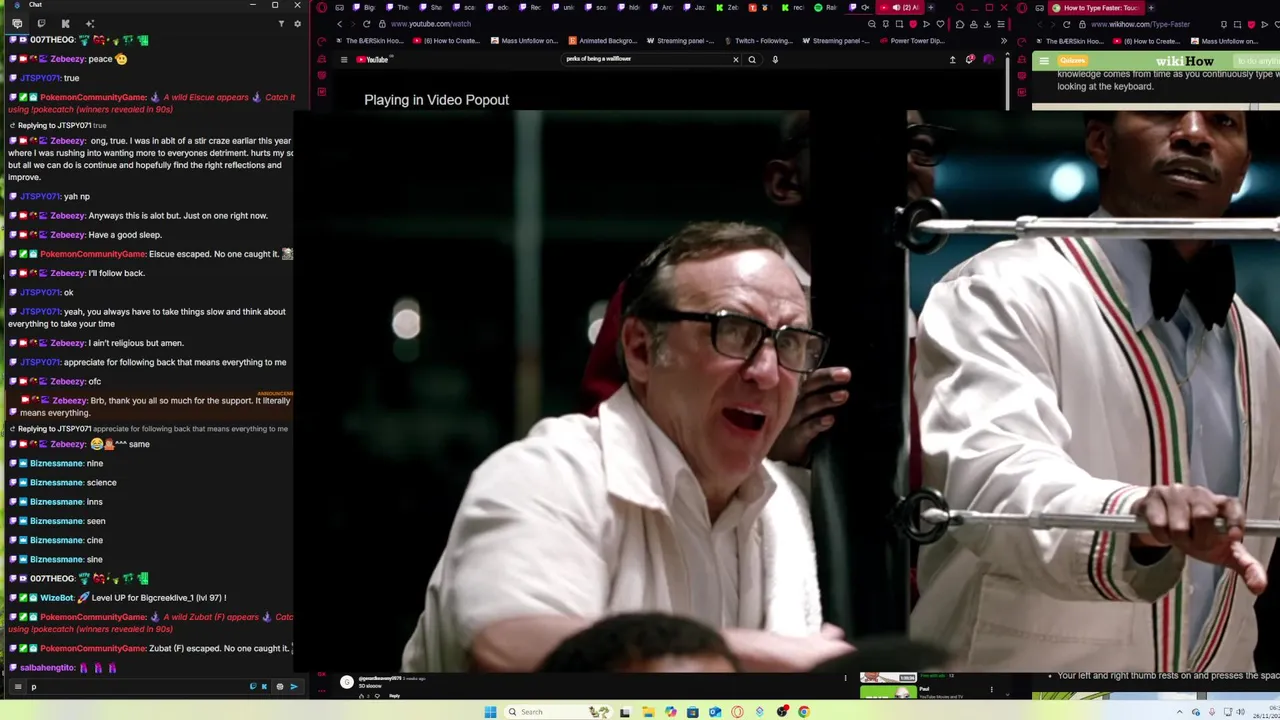Click the 'Playing in Video Popout' text
Screen dimensions: 1280x720
pos(436,100)
